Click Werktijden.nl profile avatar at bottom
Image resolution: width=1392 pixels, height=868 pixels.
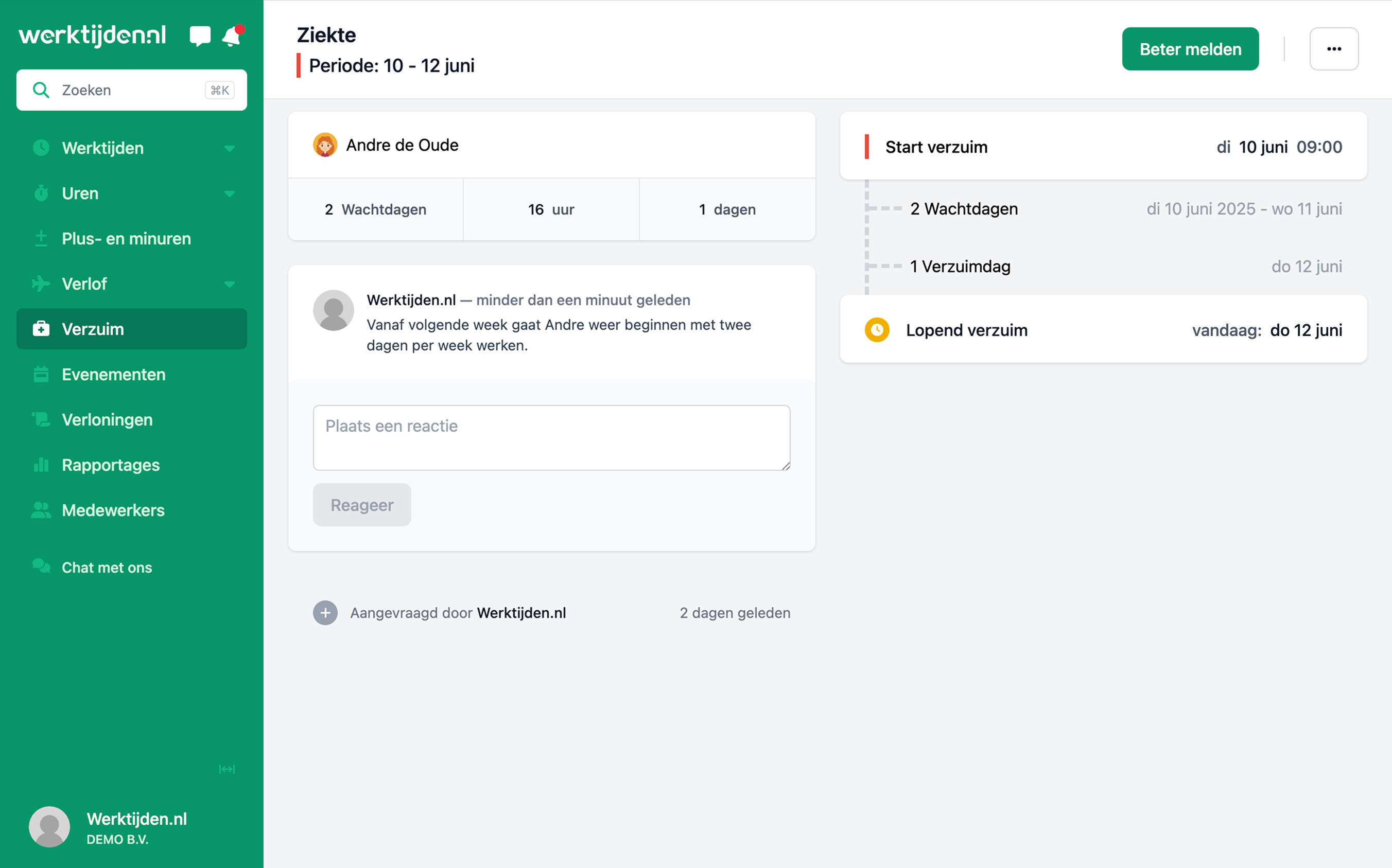49,827
